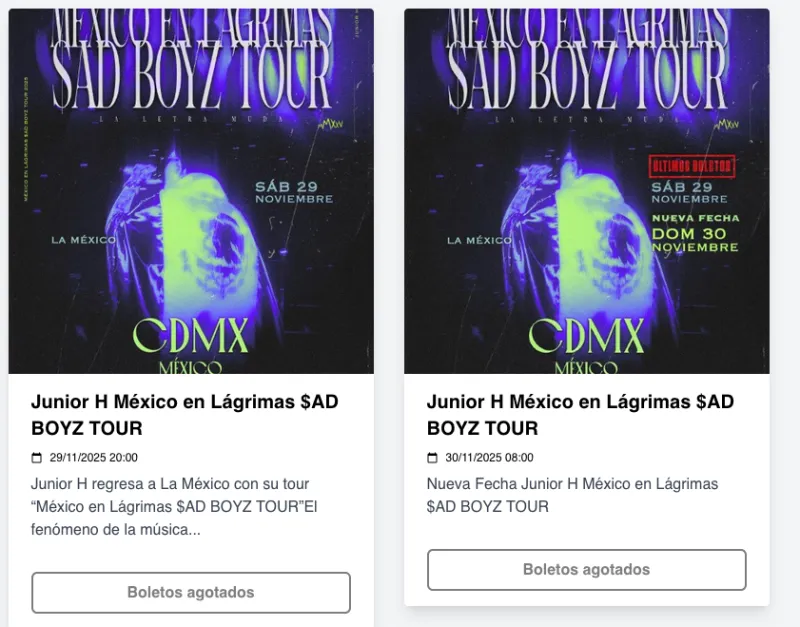This screenshot has height=627, width=800.
Task: Click the red Últimos Boletos badge on poster
Action: click(692, 166)
